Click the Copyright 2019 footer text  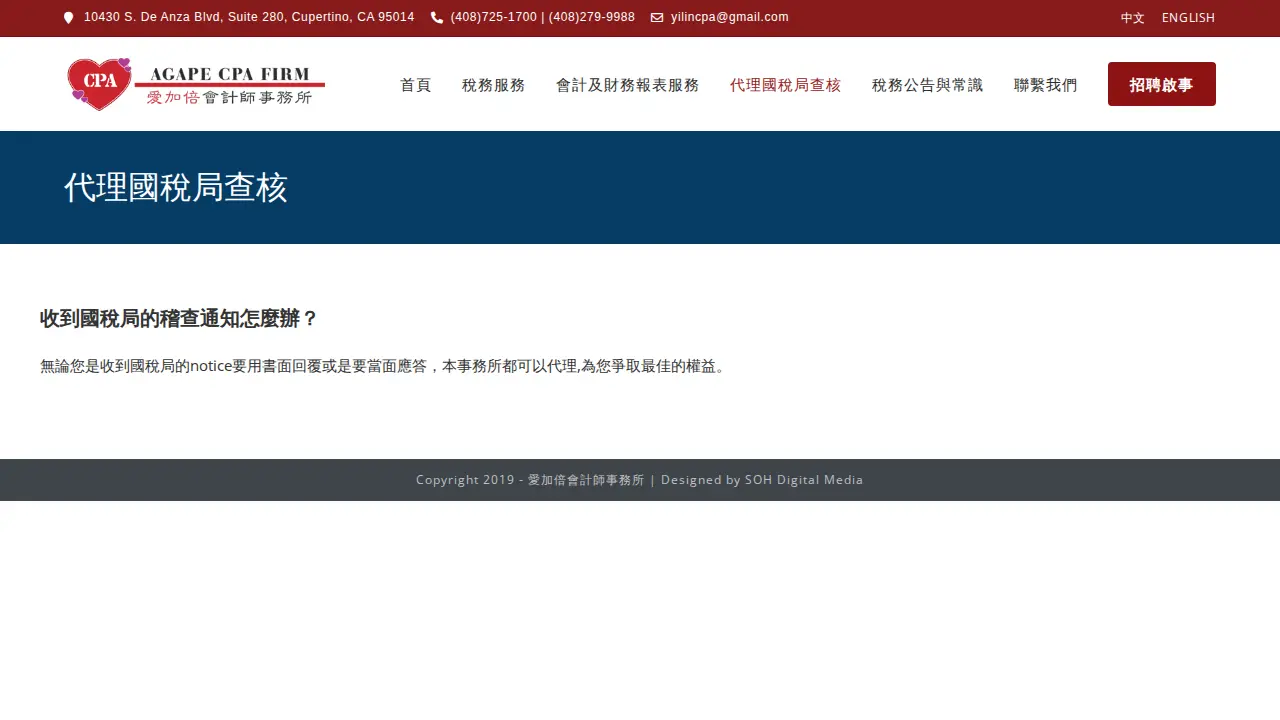click(640, 480)
